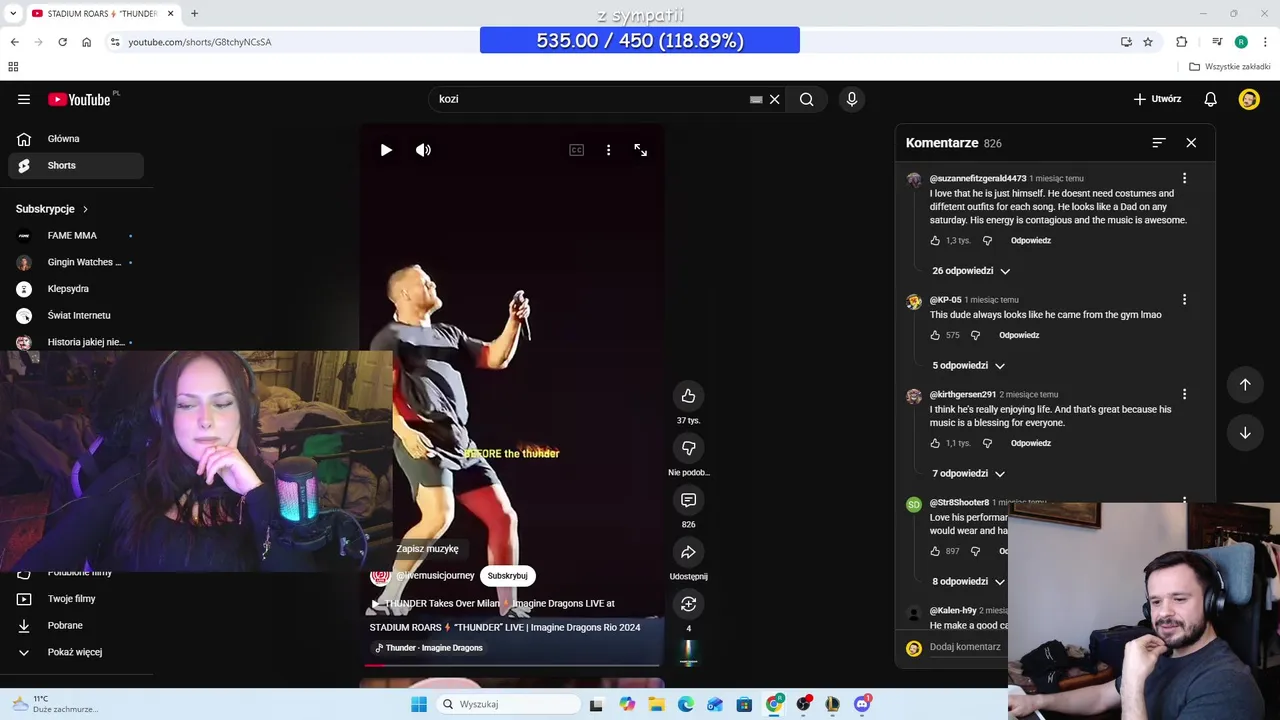Viewport: 1280px width, 720px height.
Task: Open Twoje filmy in sidebar
Action: tap(76, 599)
